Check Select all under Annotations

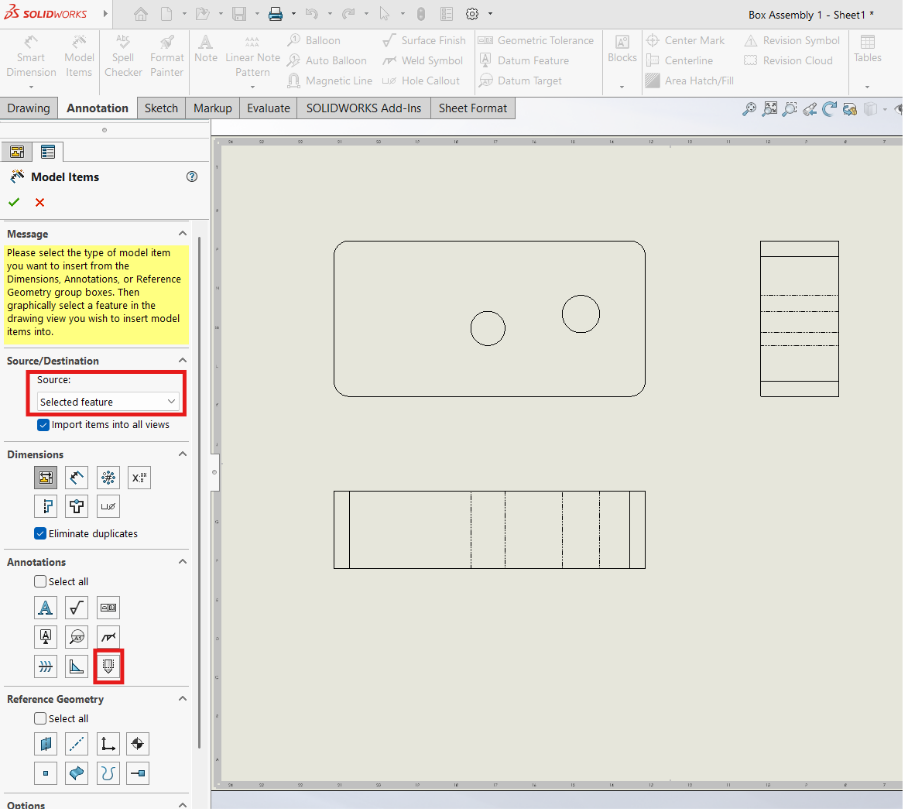pos(40,581)
